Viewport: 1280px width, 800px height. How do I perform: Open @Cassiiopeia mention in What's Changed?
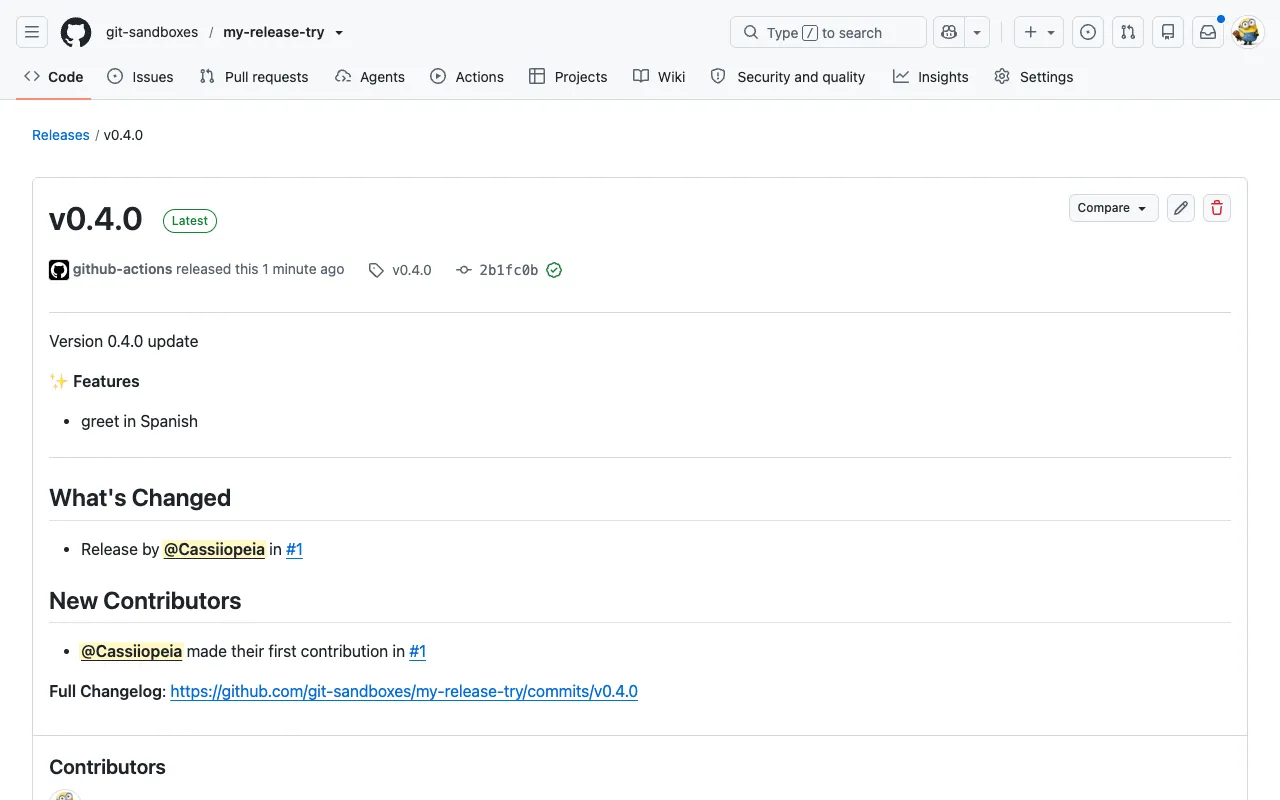pyautogui.click(x=215, y=549)
